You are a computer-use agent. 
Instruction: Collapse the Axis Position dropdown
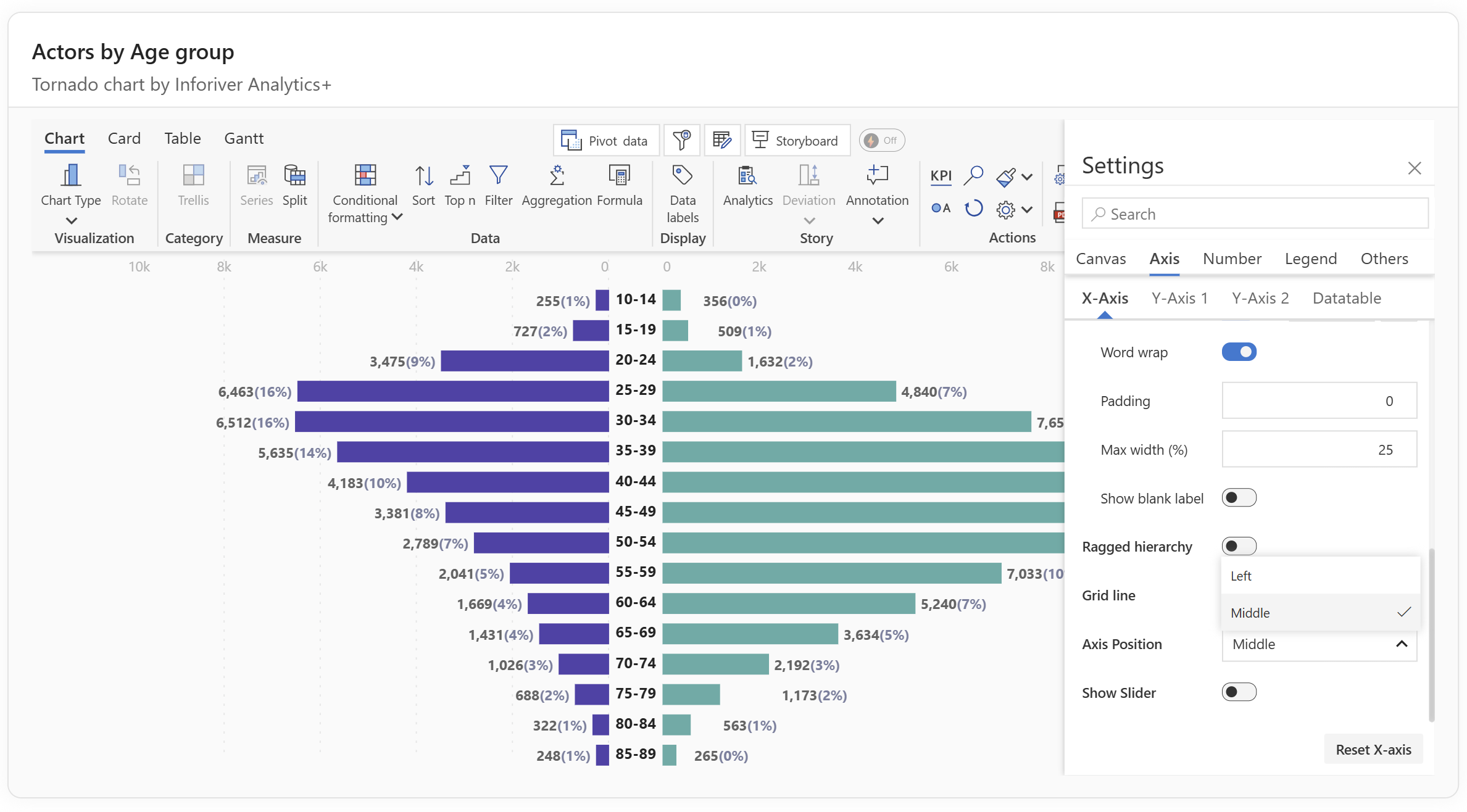(1401, 644)
